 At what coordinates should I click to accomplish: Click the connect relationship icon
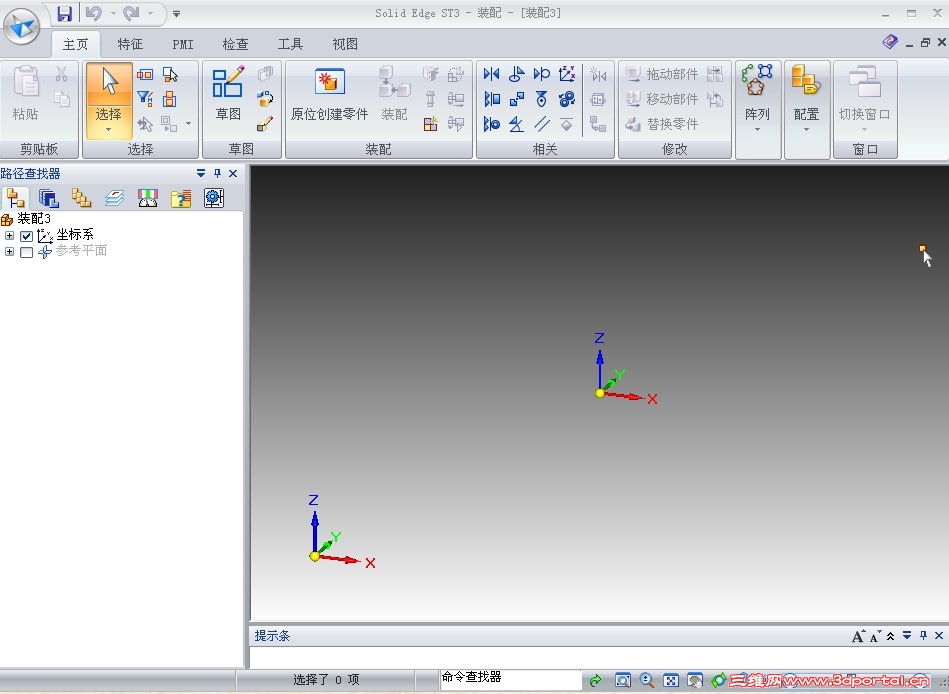click(x=516, y=99)
